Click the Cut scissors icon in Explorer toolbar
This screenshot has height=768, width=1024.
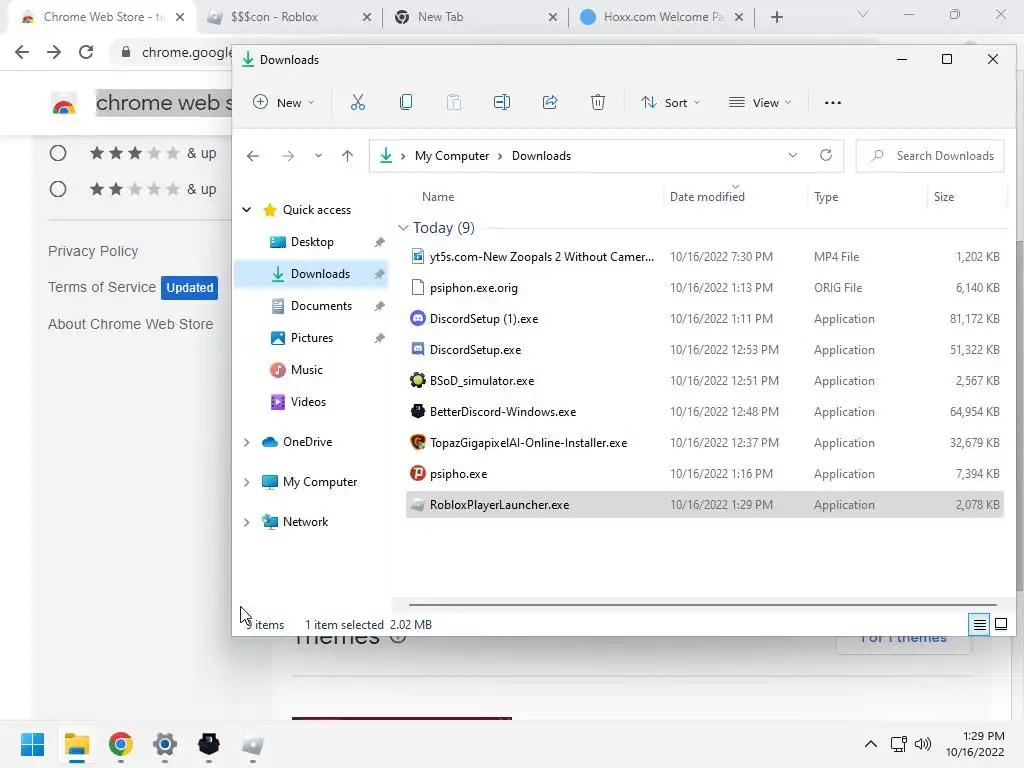pos(357,103)
